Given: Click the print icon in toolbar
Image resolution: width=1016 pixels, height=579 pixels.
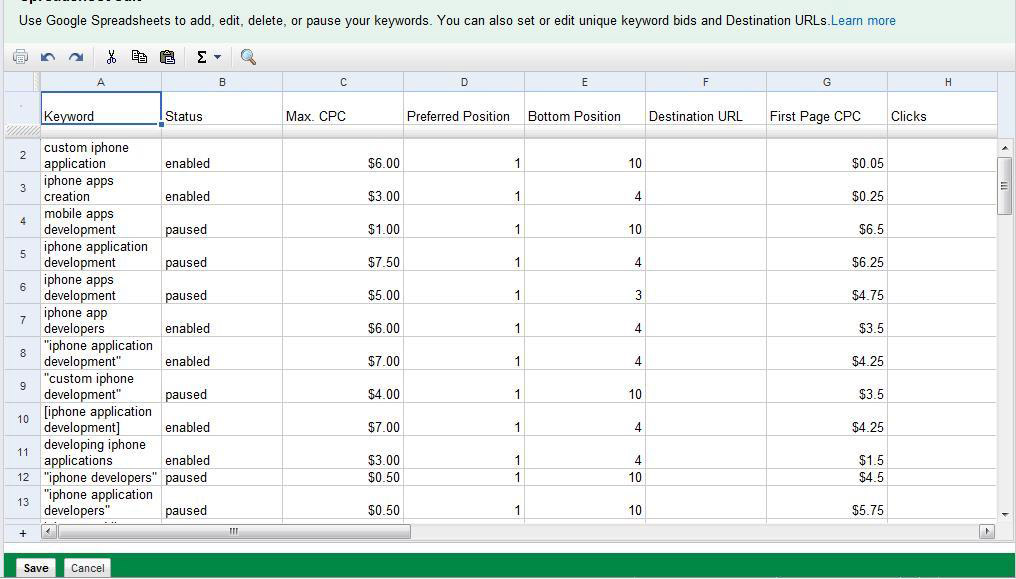Looking at the screenshot, I should [20, 57].
